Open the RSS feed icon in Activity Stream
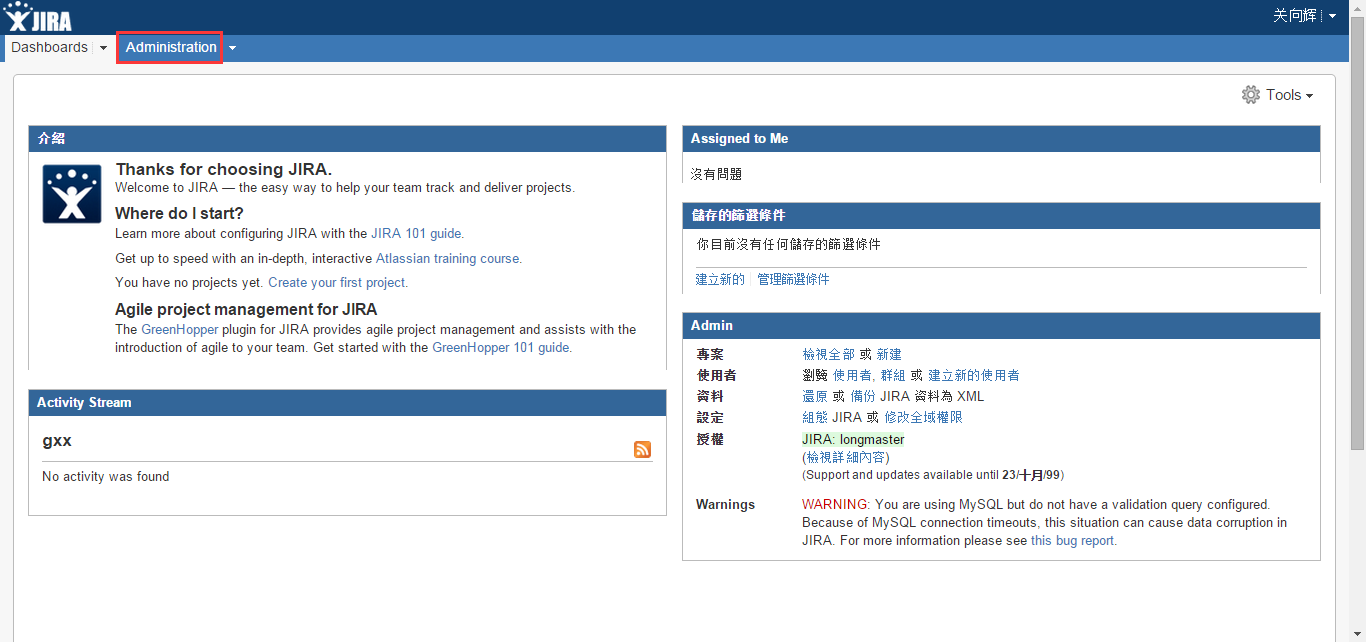Screen dimensions: 1366x642 click(642, 449)
